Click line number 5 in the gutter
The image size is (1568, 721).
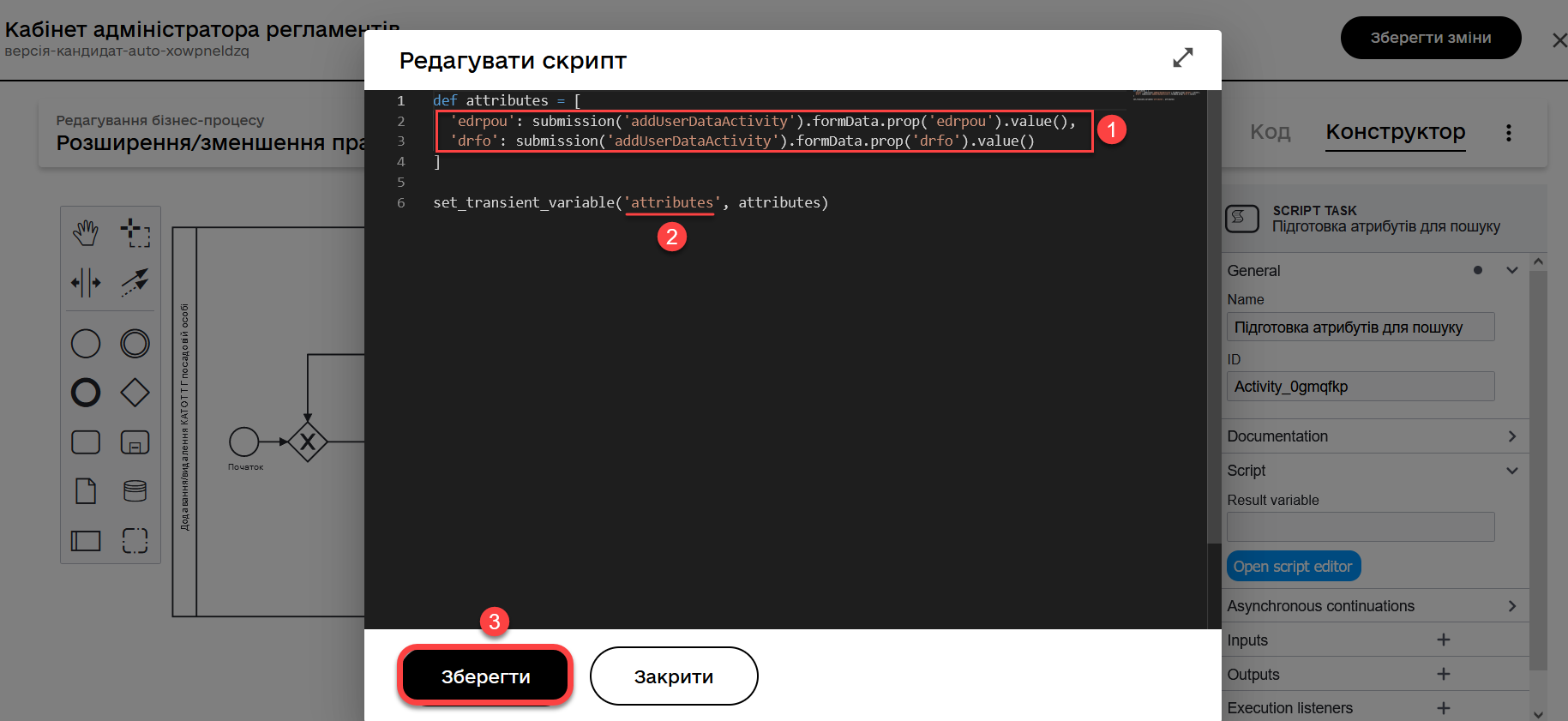pyautogui.click(x=400, y=182)
